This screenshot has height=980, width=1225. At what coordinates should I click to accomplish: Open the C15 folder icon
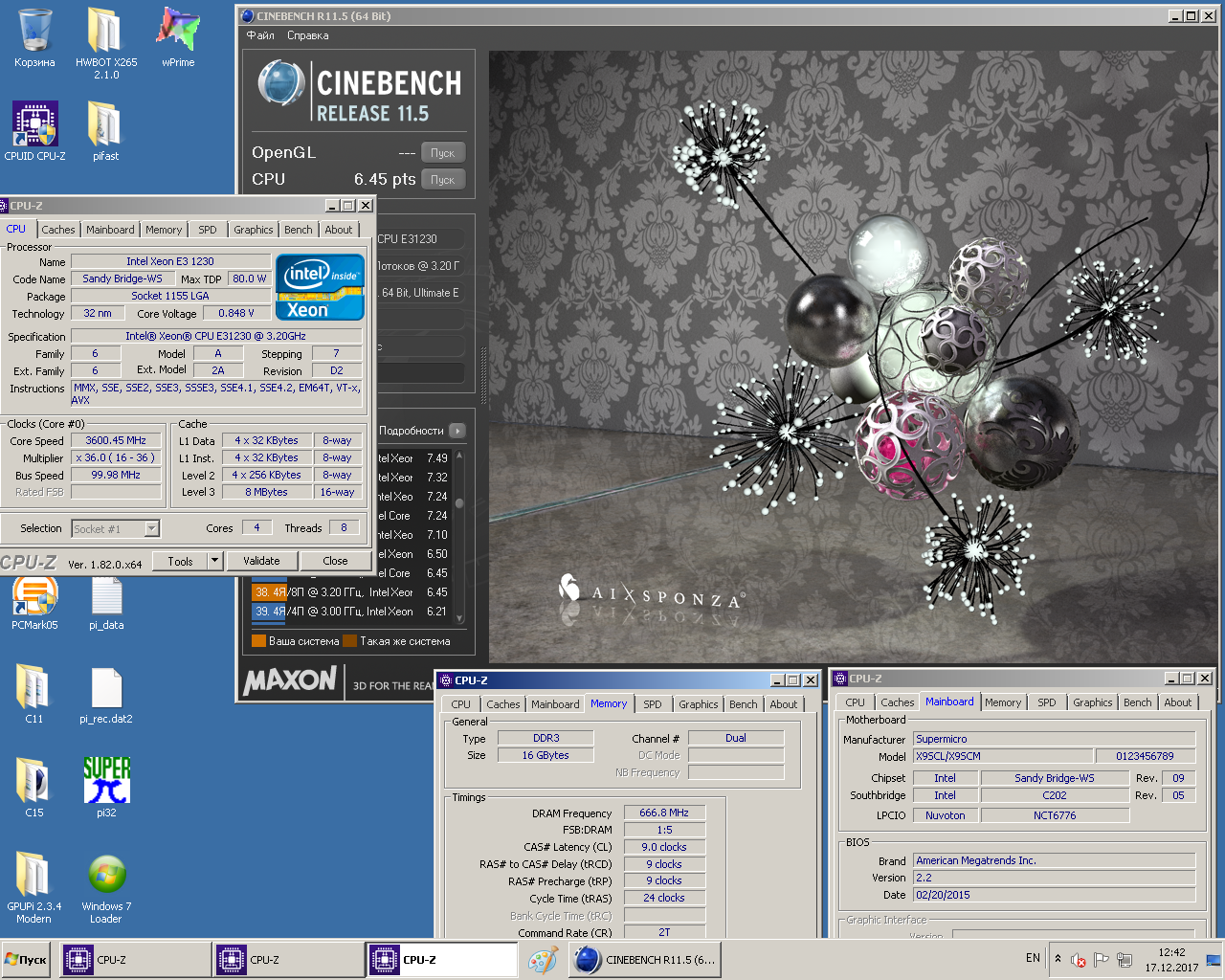[x=34, y=788]
